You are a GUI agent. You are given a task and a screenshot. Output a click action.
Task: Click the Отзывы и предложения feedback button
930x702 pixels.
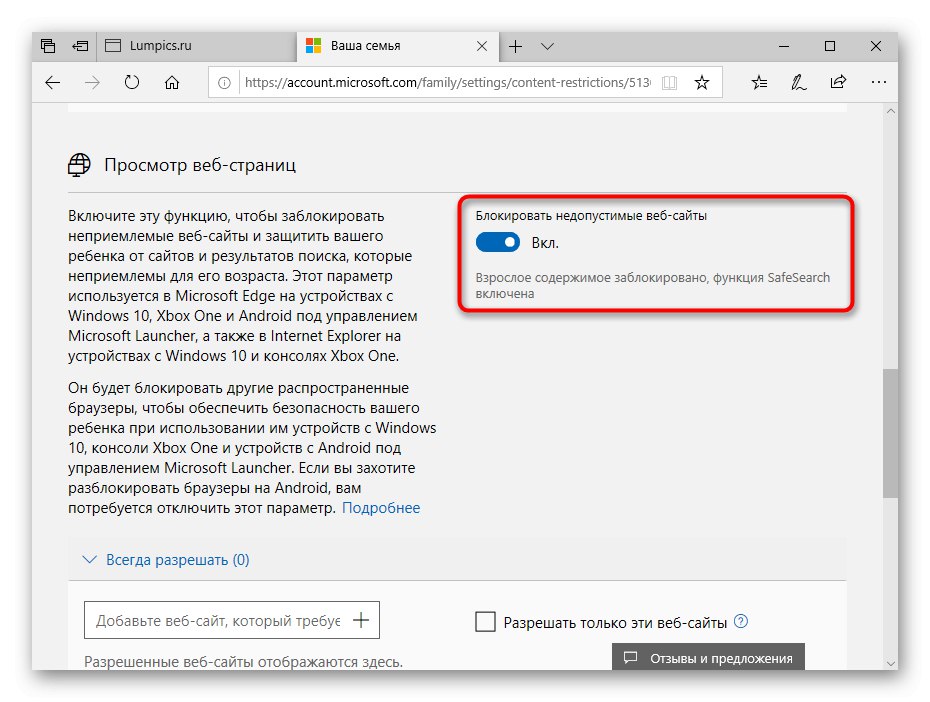(708, 658)
